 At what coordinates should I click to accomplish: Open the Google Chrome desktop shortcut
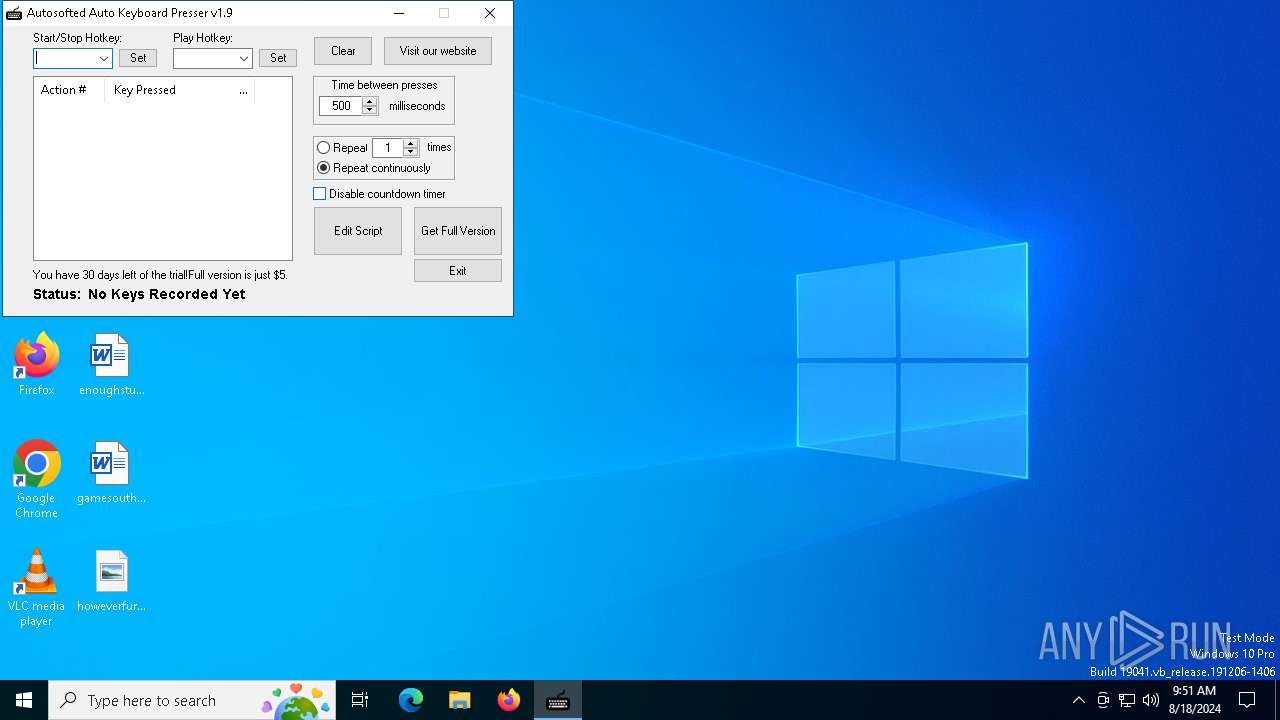pos(37,479)
